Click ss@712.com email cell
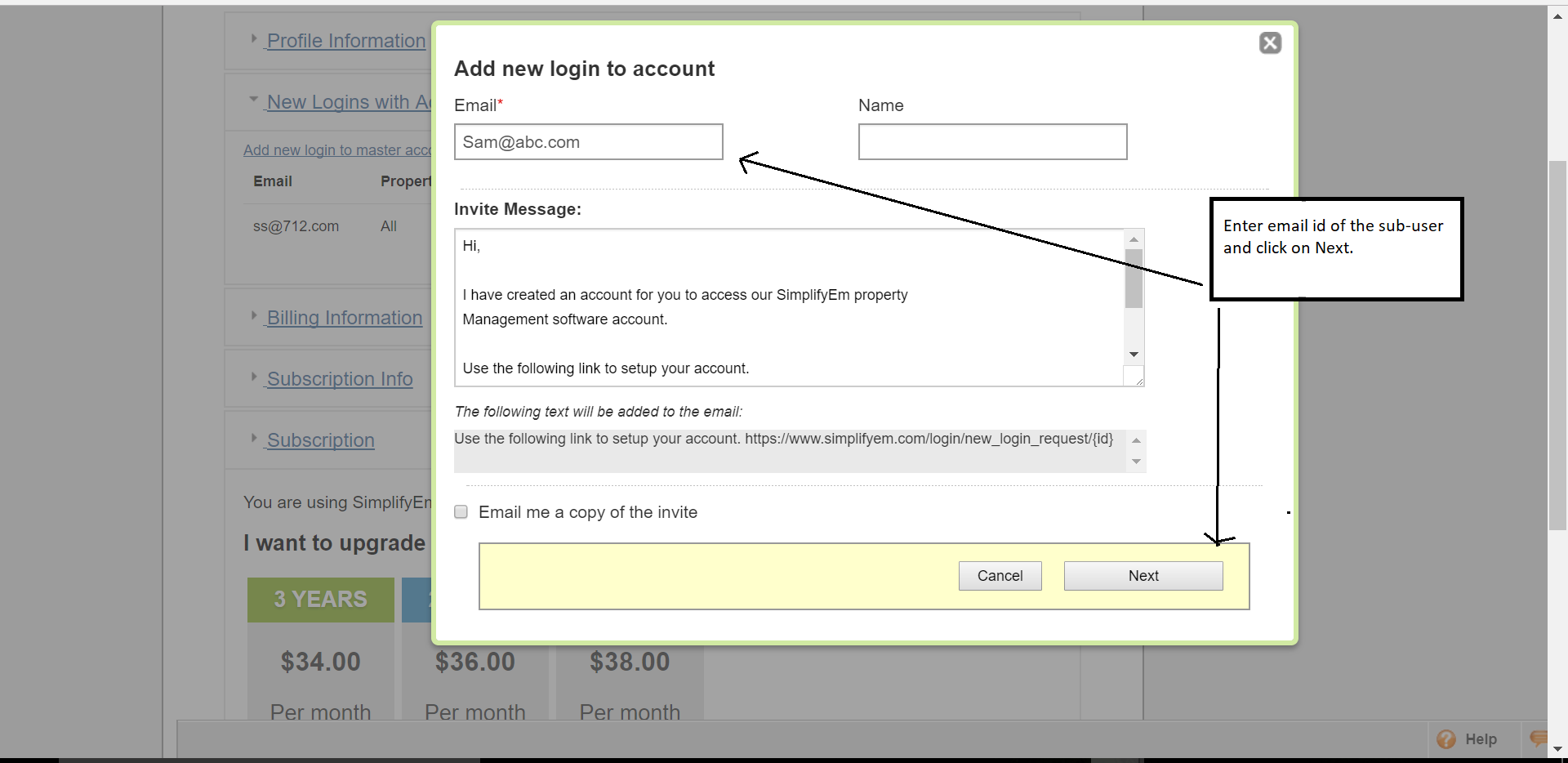This screenshot has height=763, width=1568. coord(296,226)
